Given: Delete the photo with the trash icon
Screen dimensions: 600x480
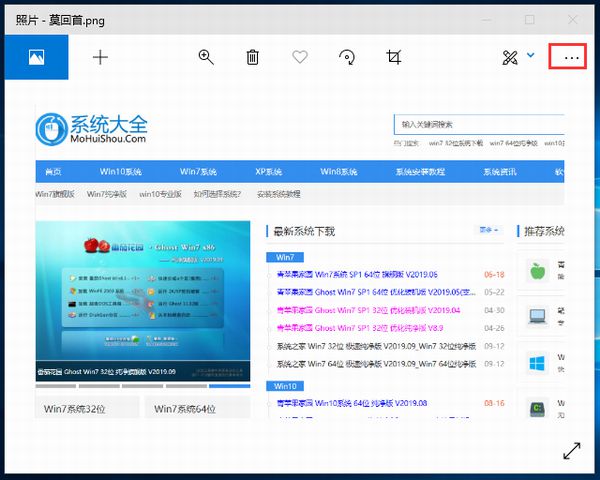Looking at the screenshot, I should (x=253, y=58).
